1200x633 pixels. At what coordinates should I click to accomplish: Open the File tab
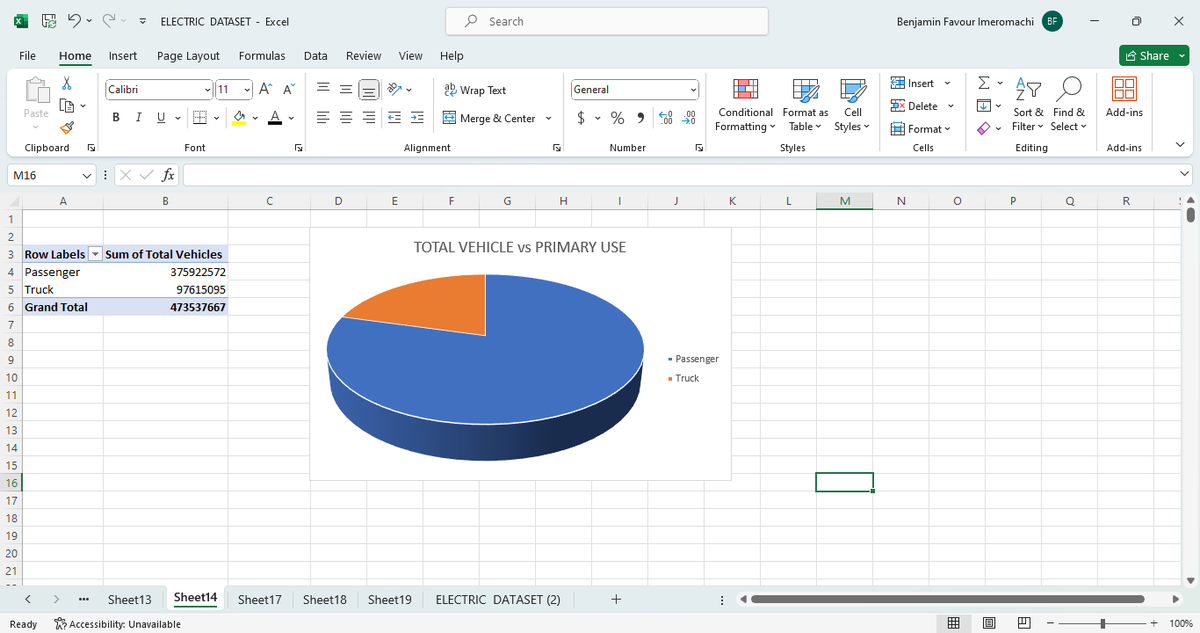point(28,56)
